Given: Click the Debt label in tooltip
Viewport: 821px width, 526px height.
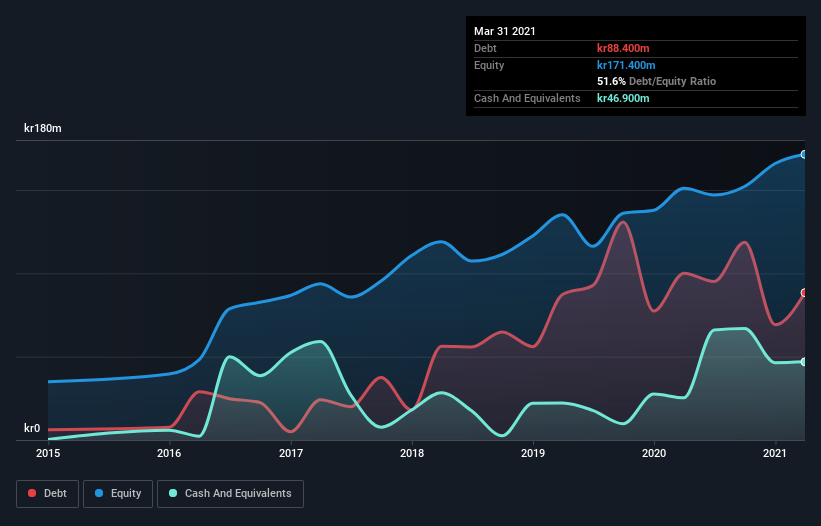Looking at the screenshot, I should (x=485, y=48).
